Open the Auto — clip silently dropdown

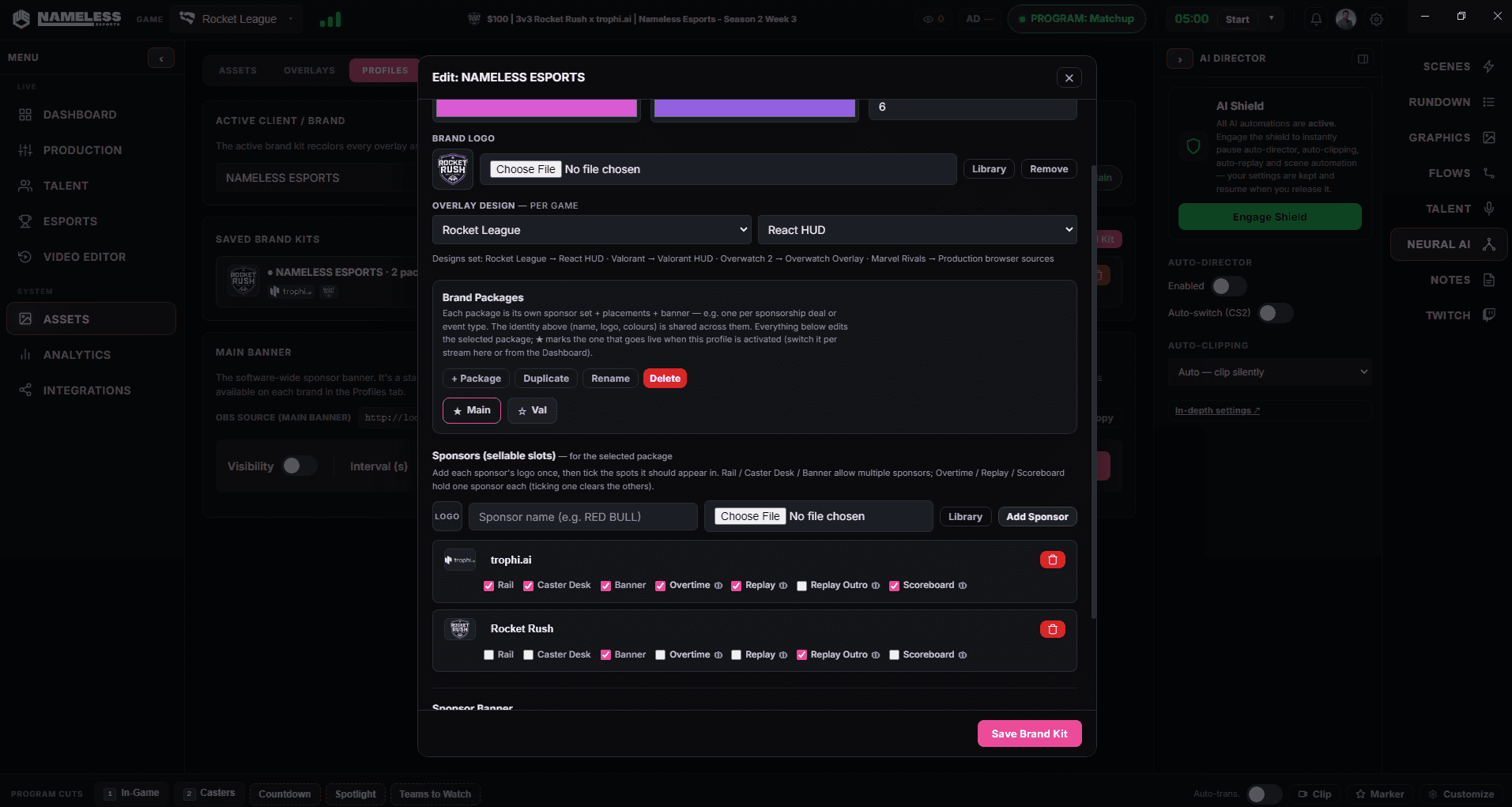coord(1269,372)
